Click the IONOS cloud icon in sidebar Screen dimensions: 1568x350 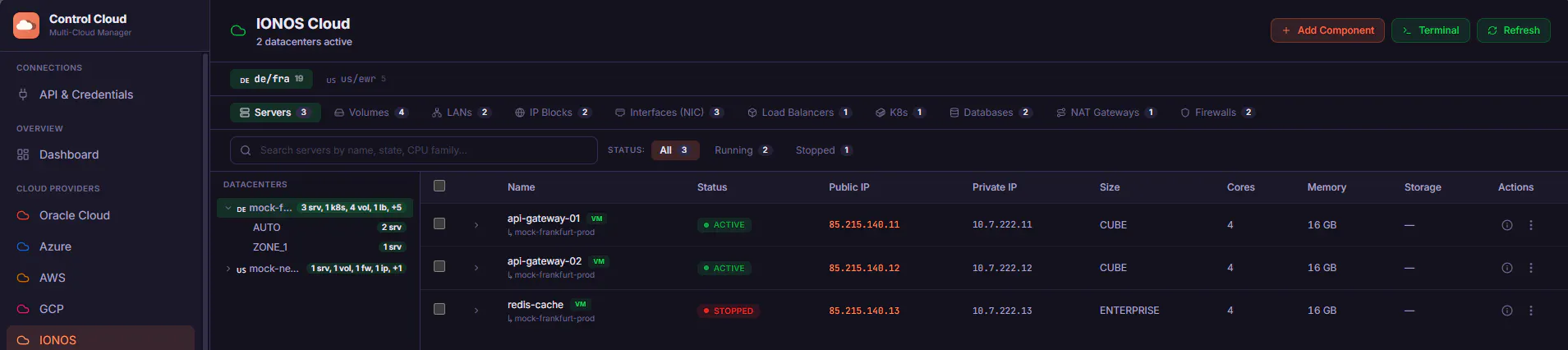23,340
